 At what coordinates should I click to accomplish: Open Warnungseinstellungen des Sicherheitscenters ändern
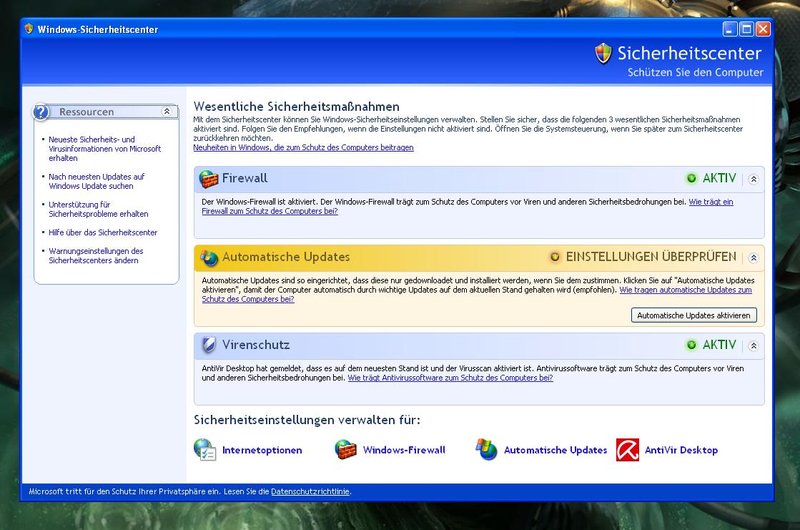click(96, 256)
